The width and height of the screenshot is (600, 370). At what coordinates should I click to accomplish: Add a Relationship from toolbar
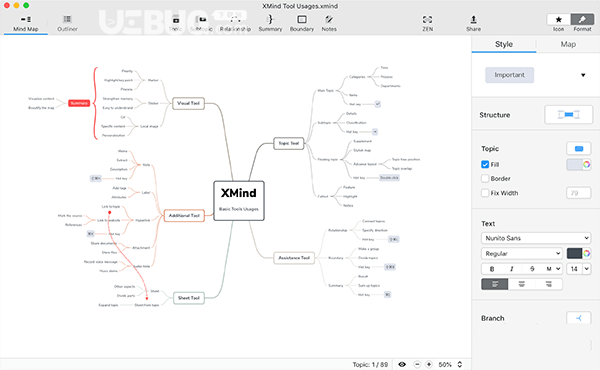[235, 23]
